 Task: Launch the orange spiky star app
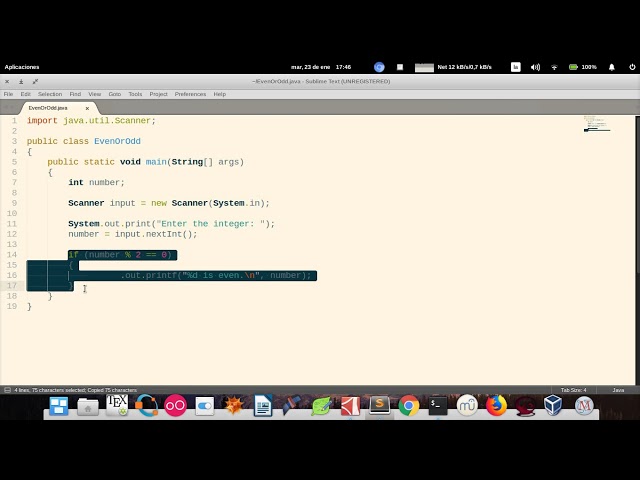tap(234, 406)
